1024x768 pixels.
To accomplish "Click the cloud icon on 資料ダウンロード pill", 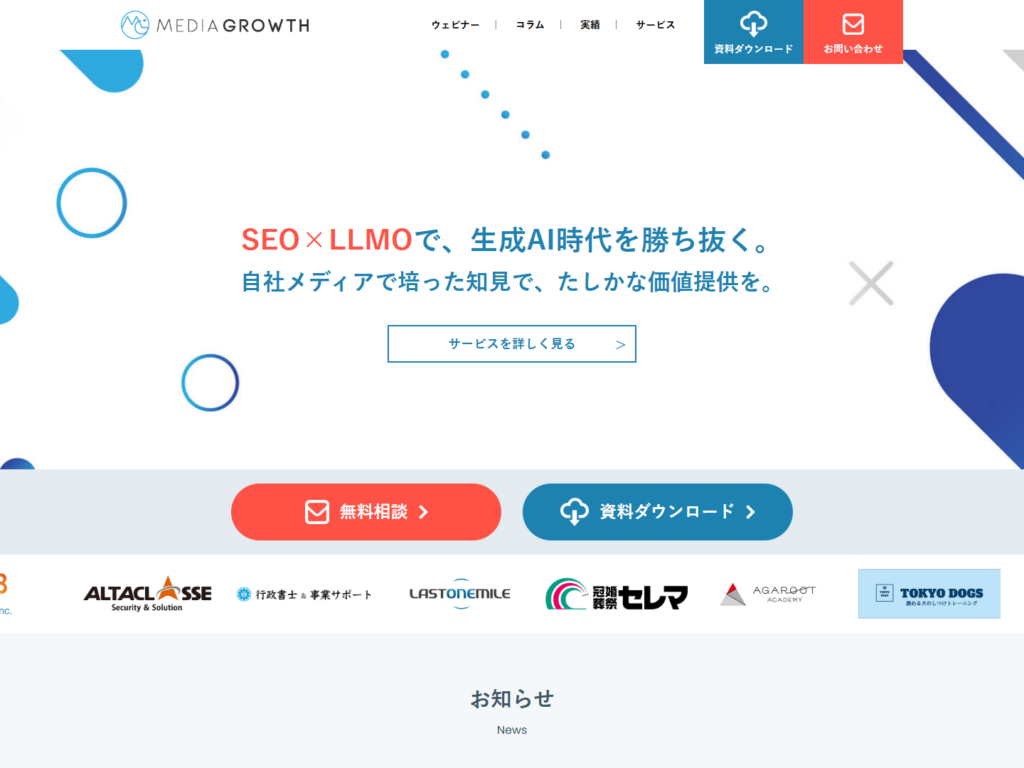I will 574,511.
